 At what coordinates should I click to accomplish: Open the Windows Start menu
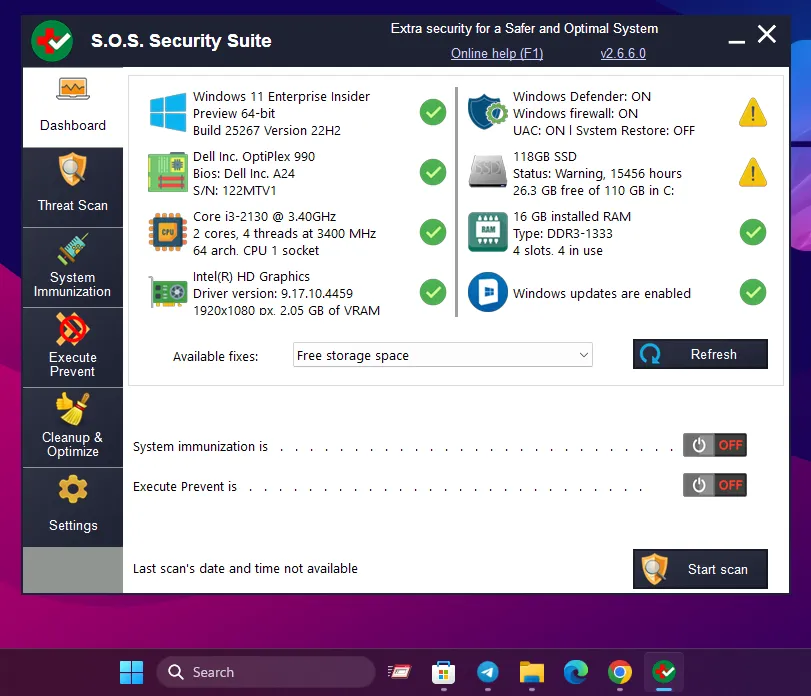(131, 672)
